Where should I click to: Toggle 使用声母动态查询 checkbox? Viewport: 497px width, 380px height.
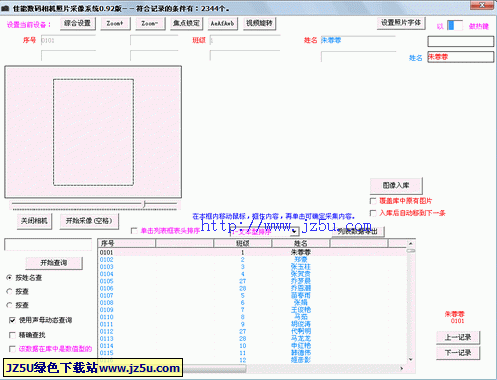[12, 320]
